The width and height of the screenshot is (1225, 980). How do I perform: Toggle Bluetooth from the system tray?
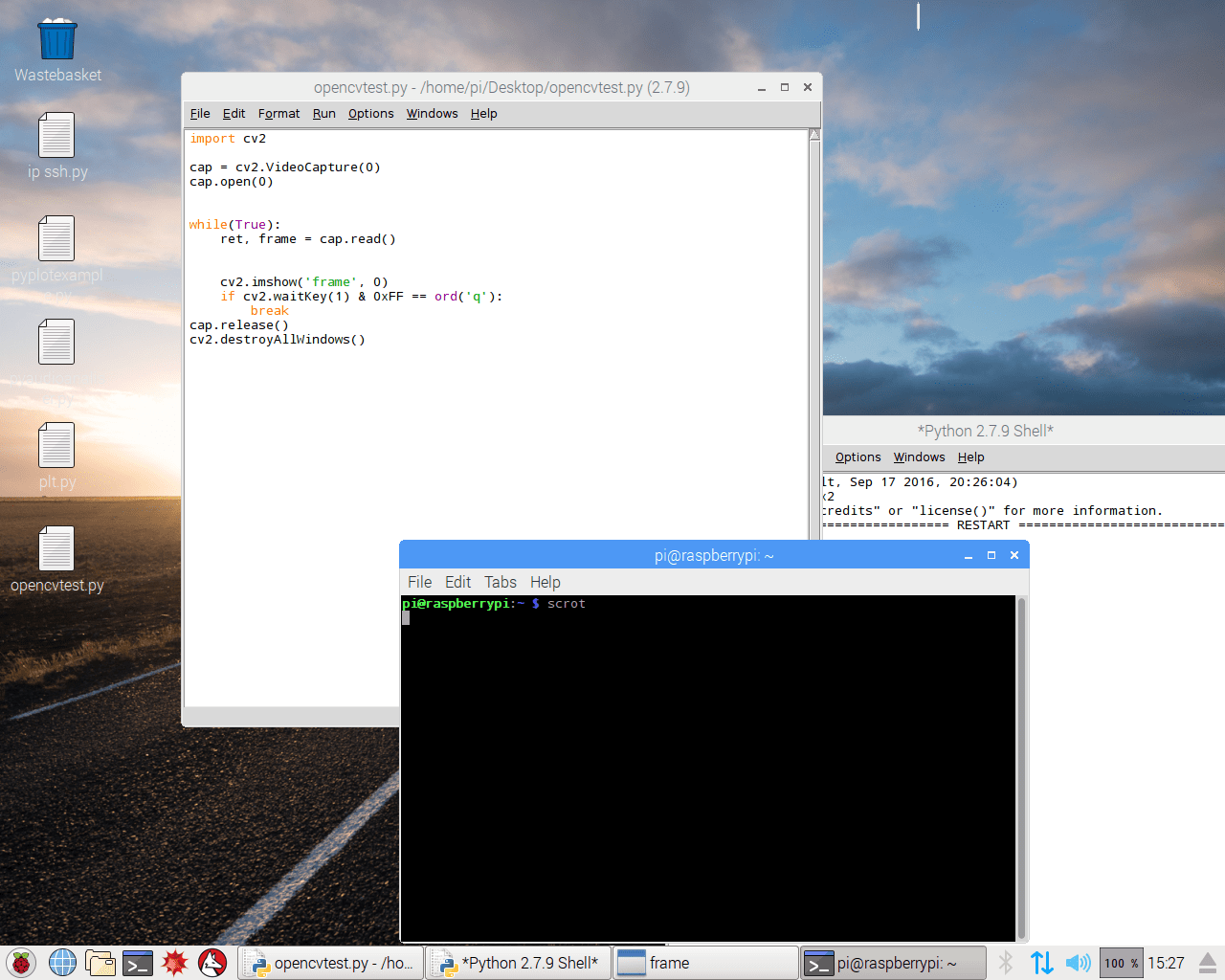tap(1006, 963)
